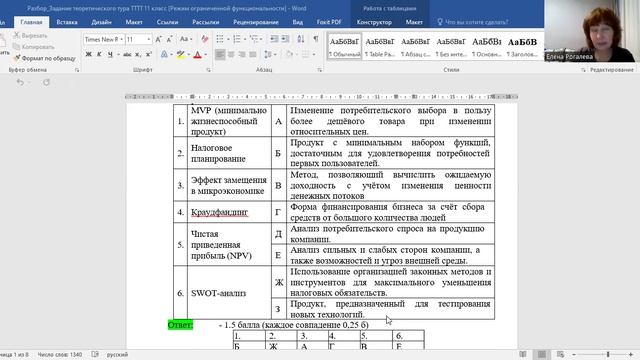Screen dimensions: 640x360
Task: Toggle strikethrough abc formatting
Action: (127, 54)
